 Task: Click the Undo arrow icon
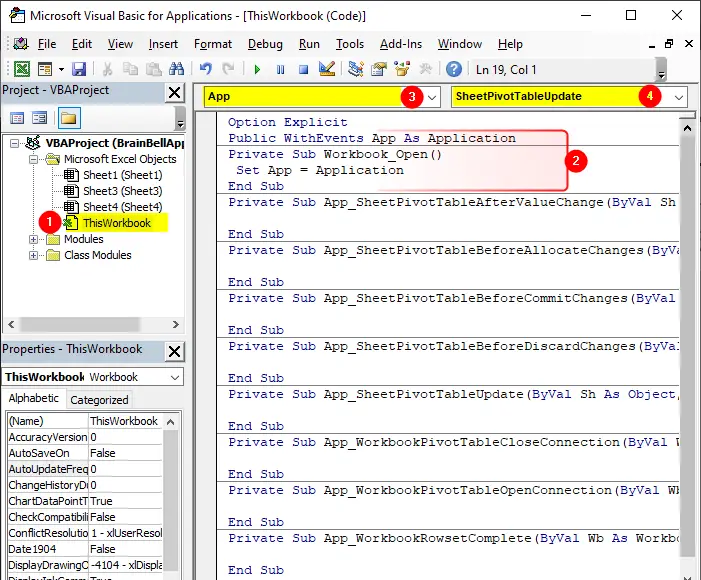click(206, 69)
